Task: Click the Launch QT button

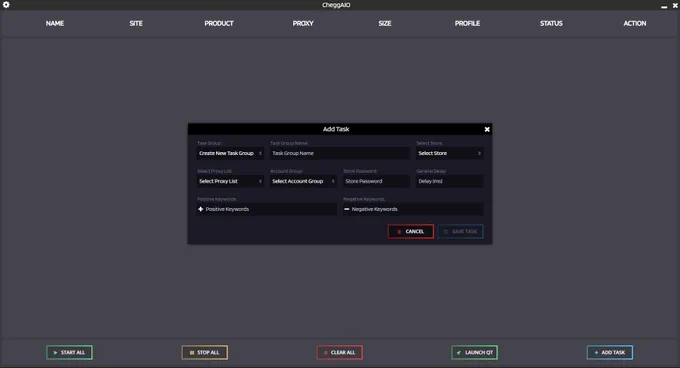Action: (474, 352)
